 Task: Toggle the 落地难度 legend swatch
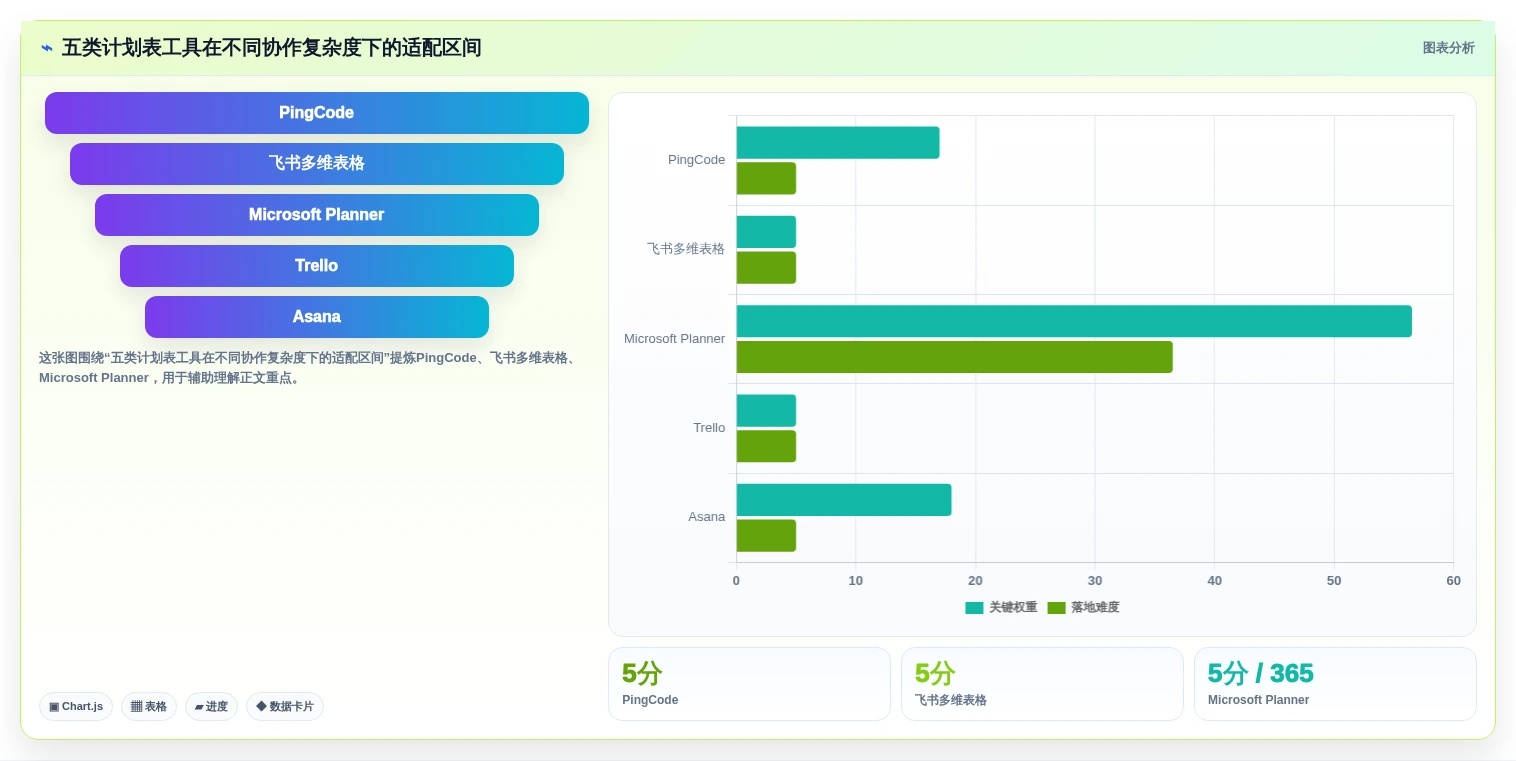pos(1056,608)
